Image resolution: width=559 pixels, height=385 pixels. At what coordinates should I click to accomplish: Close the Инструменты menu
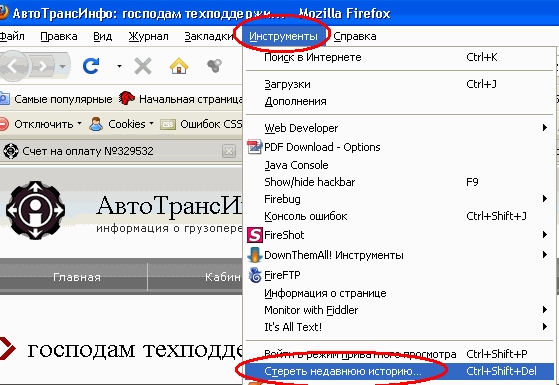click(x=284, y=36)
